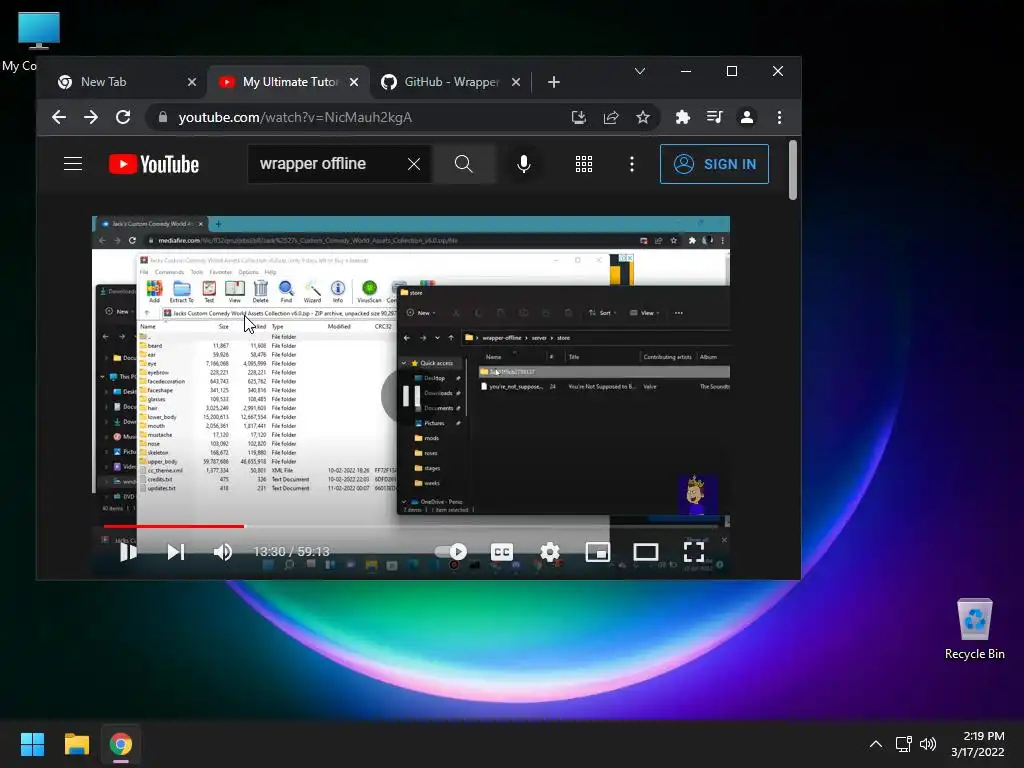Pause the video with play/pause control
Viewport: 1024px width, 768px height.
[x=128, y=552]
